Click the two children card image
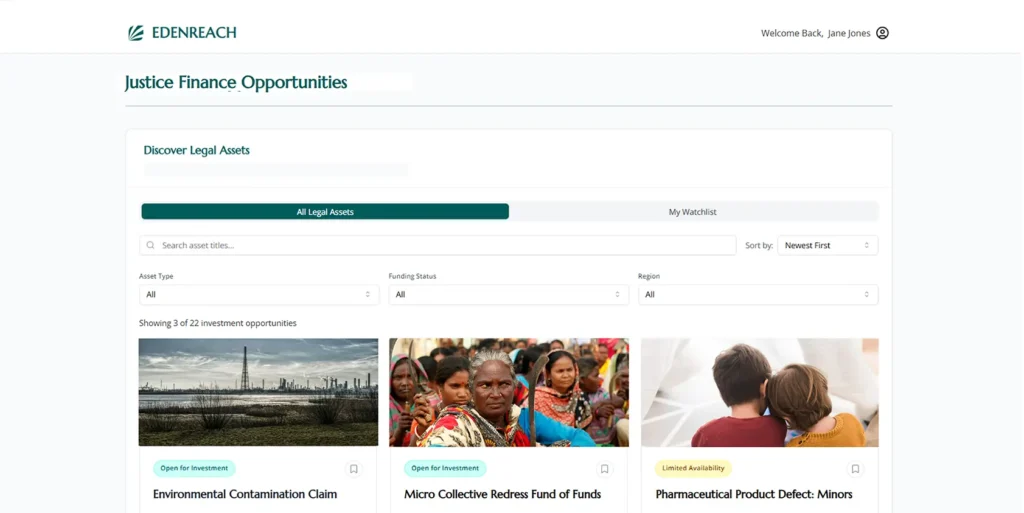Image resolution: width=1024 pixels, height=513 pixels. [760, 392]
